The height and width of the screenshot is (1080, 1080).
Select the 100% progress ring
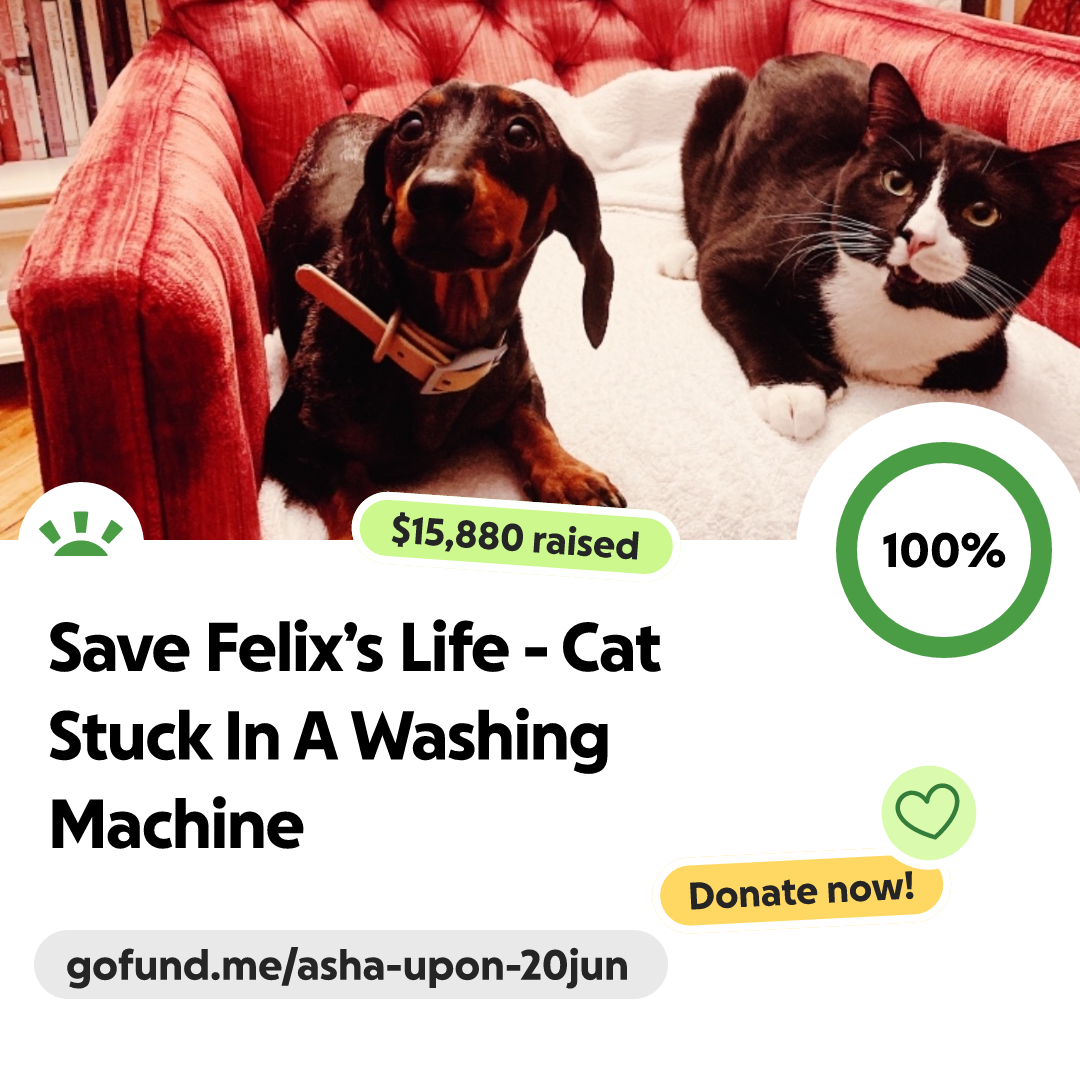pyautogui.click(x=944, y=550)
